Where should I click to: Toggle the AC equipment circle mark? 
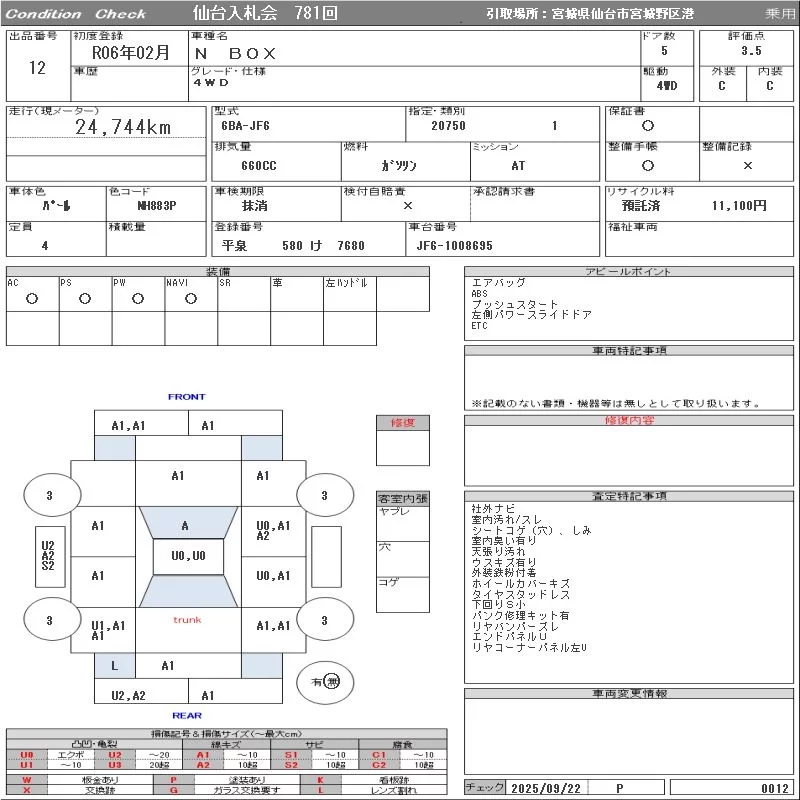click(32, 298)
